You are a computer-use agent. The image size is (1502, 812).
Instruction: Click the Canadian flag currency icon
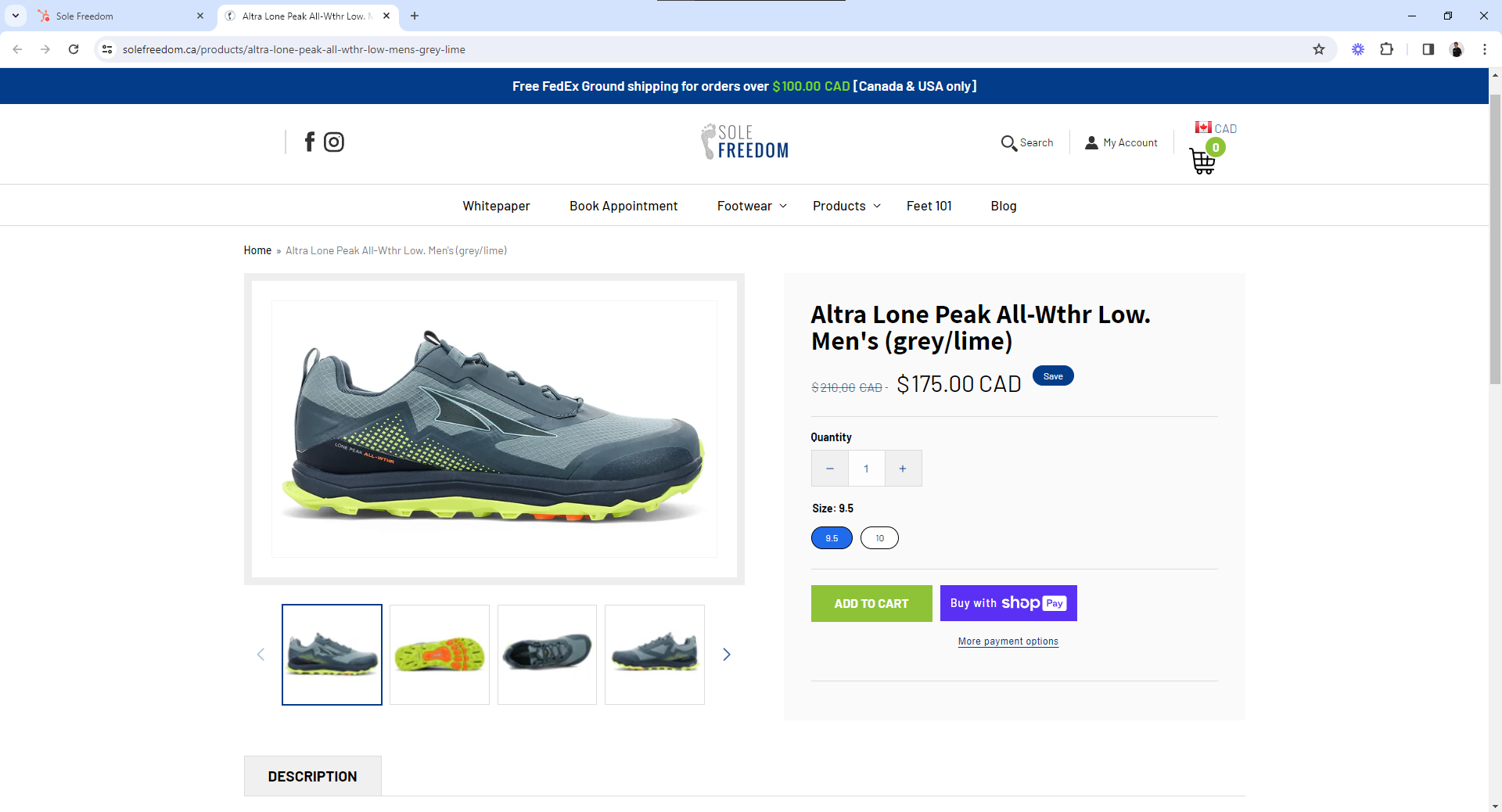tap(1203, 128)
